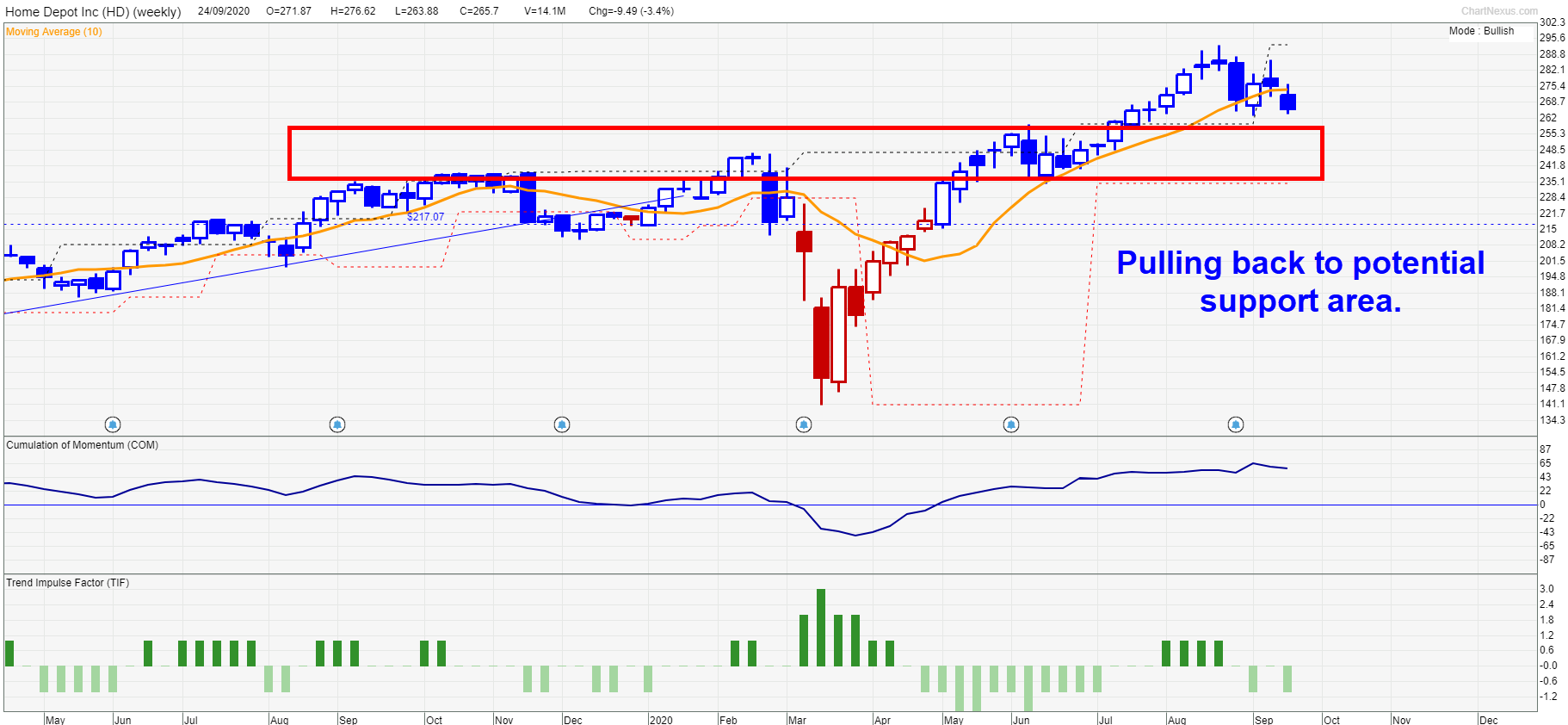The width and height of the screenshot is (1568, 725).
Task: Click the 302.3 price axis value
Action: pyautogui.click(x=1552, y=22)
